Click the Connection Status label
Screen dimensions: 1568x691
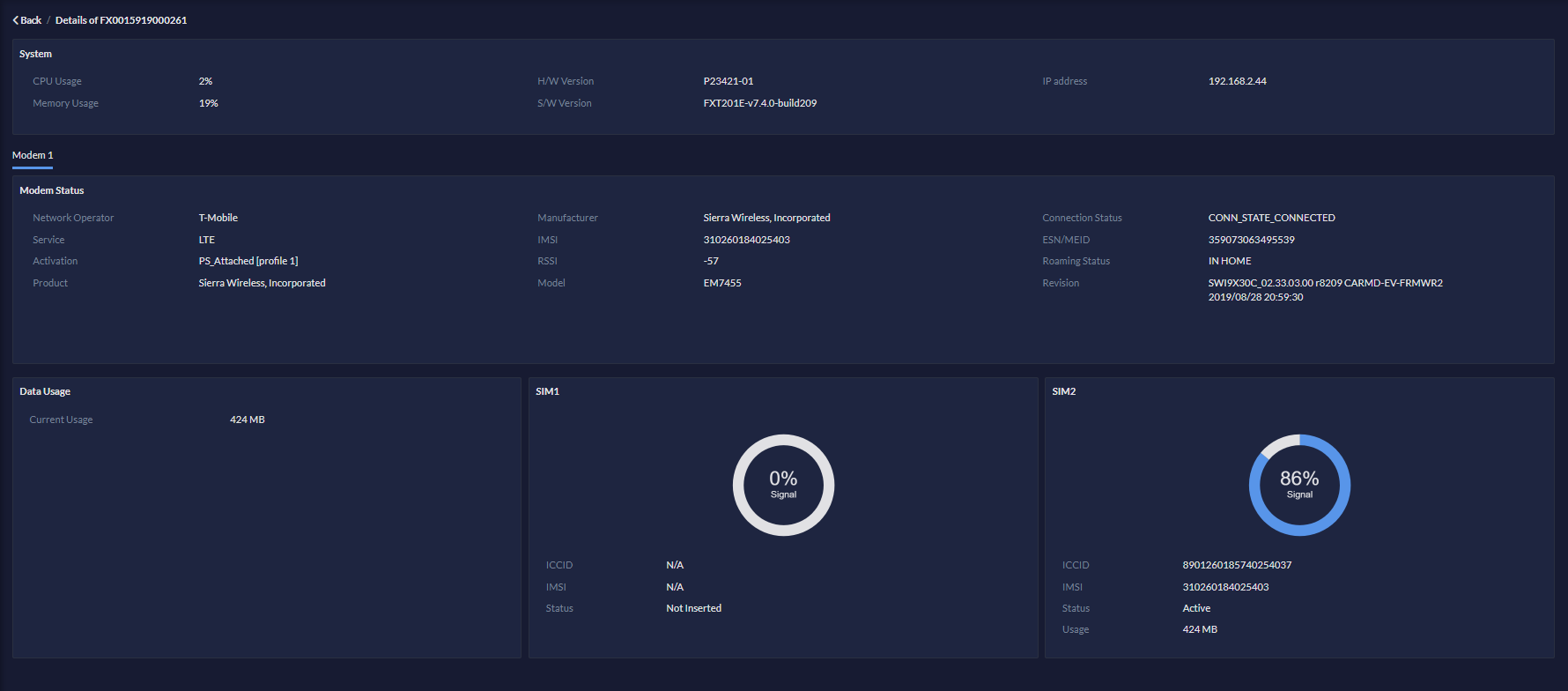tap(1083, 218)
